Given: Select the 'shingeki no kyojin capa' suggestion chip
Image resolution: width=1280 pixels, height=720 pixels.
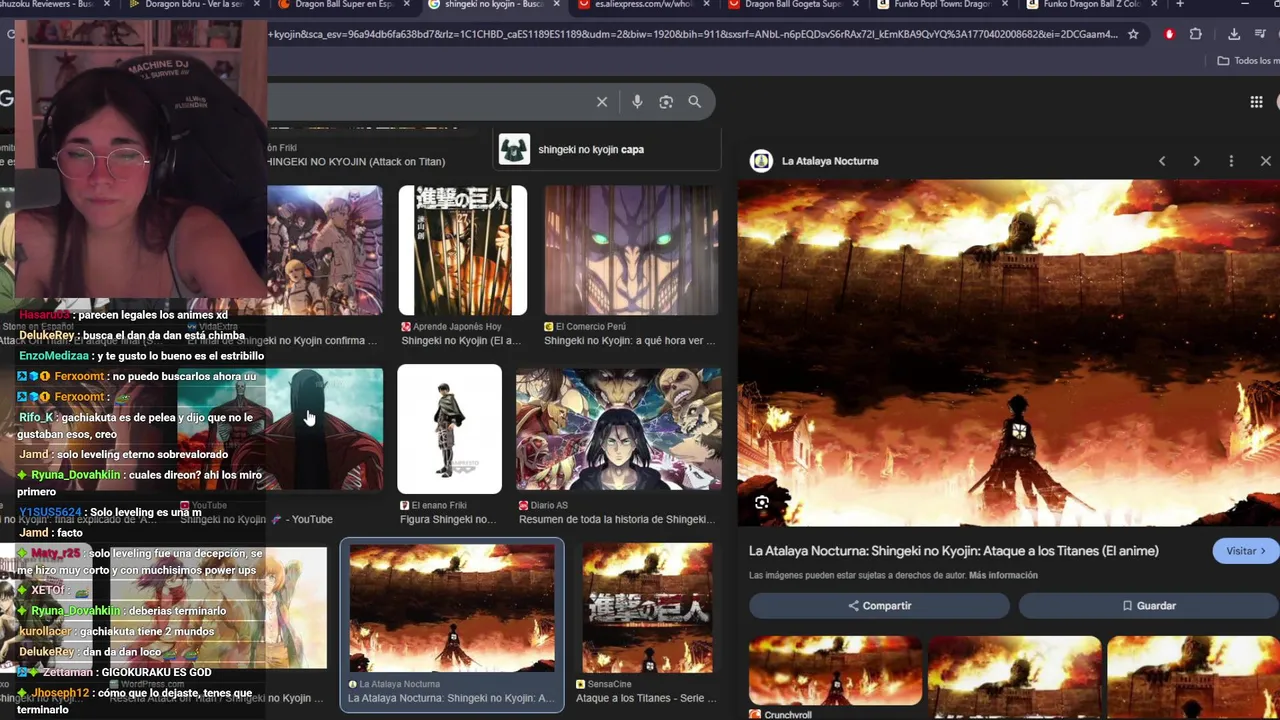Looking at the screenshot, I should (x=607, y=150).
